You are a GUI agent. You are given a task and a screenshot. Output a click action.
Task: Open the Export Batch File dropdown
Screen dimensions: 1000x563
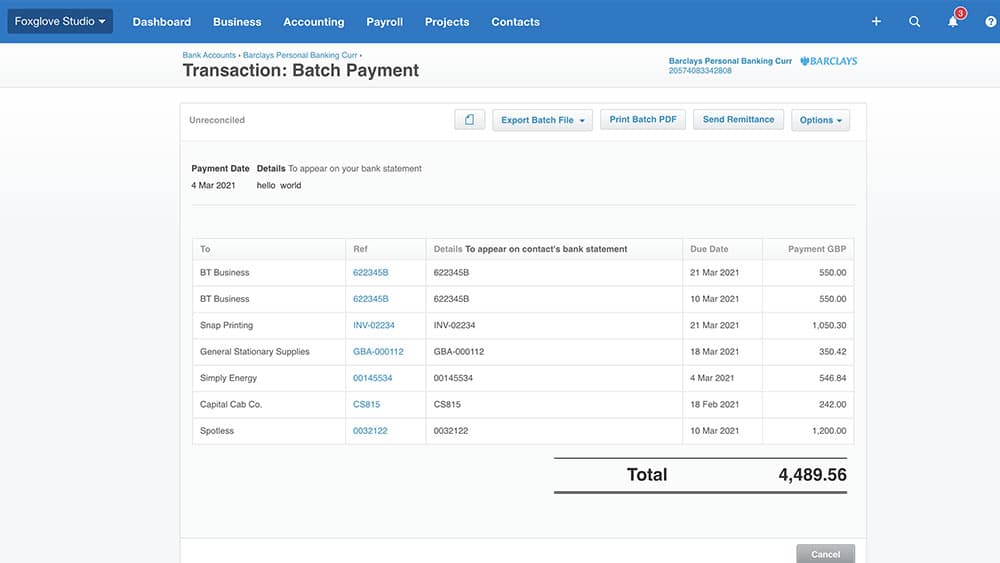pos(543,120)
